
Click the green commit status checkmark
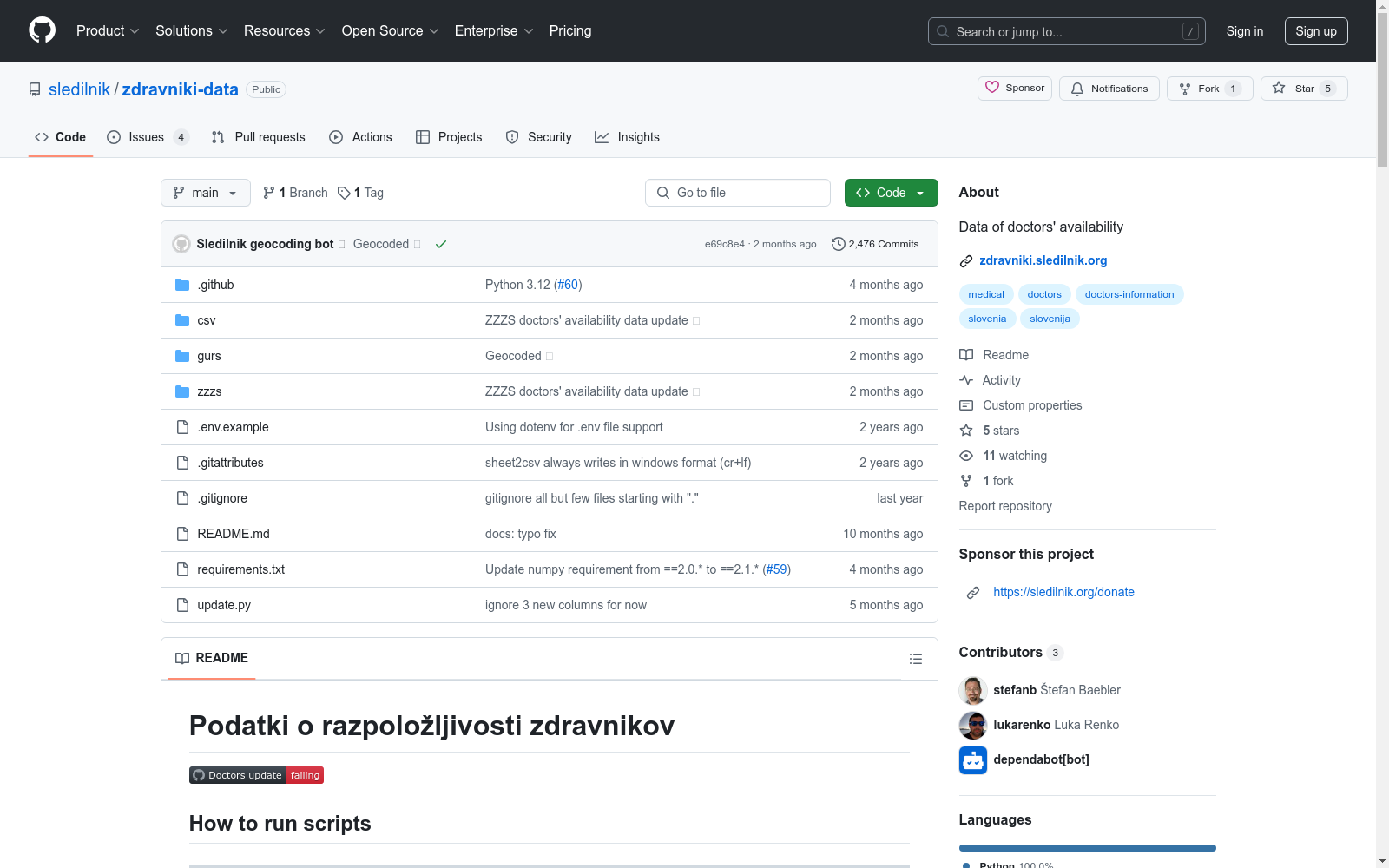pyautogui.click(x=441, y=244)
